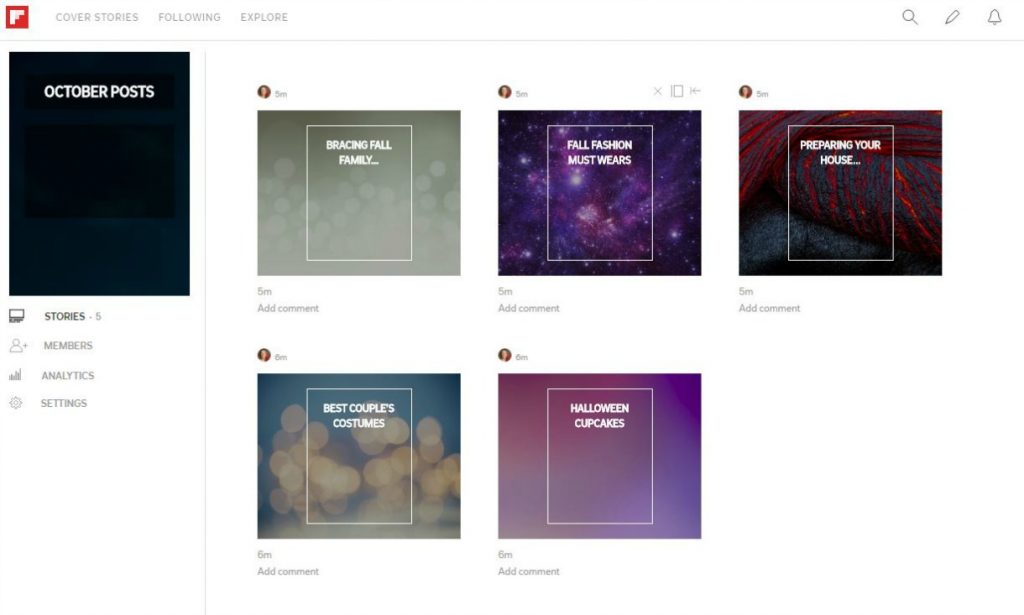
Task: Click the Members person-plus icon
Action: (18, 345)
